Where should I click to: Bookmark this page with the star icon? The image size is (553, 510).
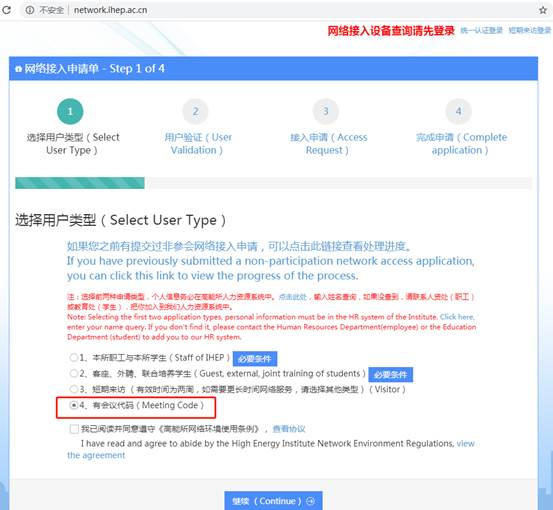coord(543,10)
